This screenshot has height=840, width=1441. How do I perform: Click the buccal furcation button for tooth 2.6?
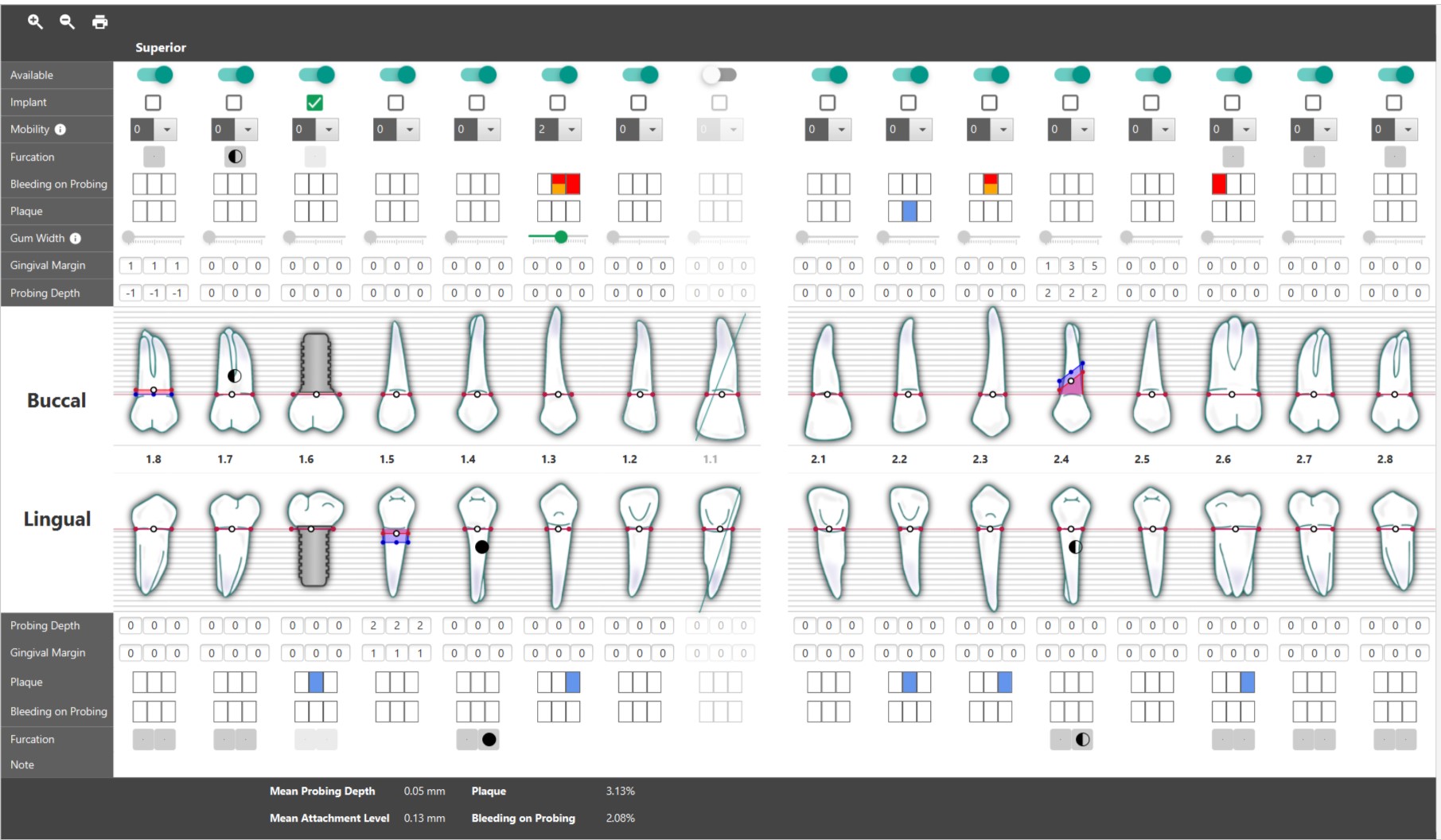point(1233,157)
